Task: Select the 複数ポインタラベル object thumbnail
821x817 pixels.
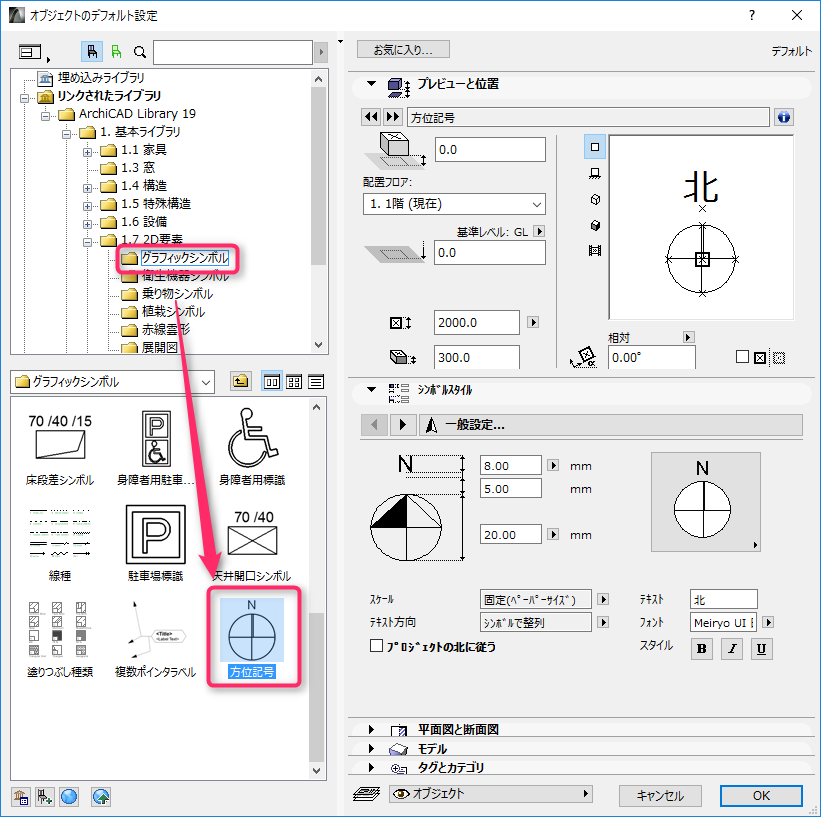Action: pos(156,630)
